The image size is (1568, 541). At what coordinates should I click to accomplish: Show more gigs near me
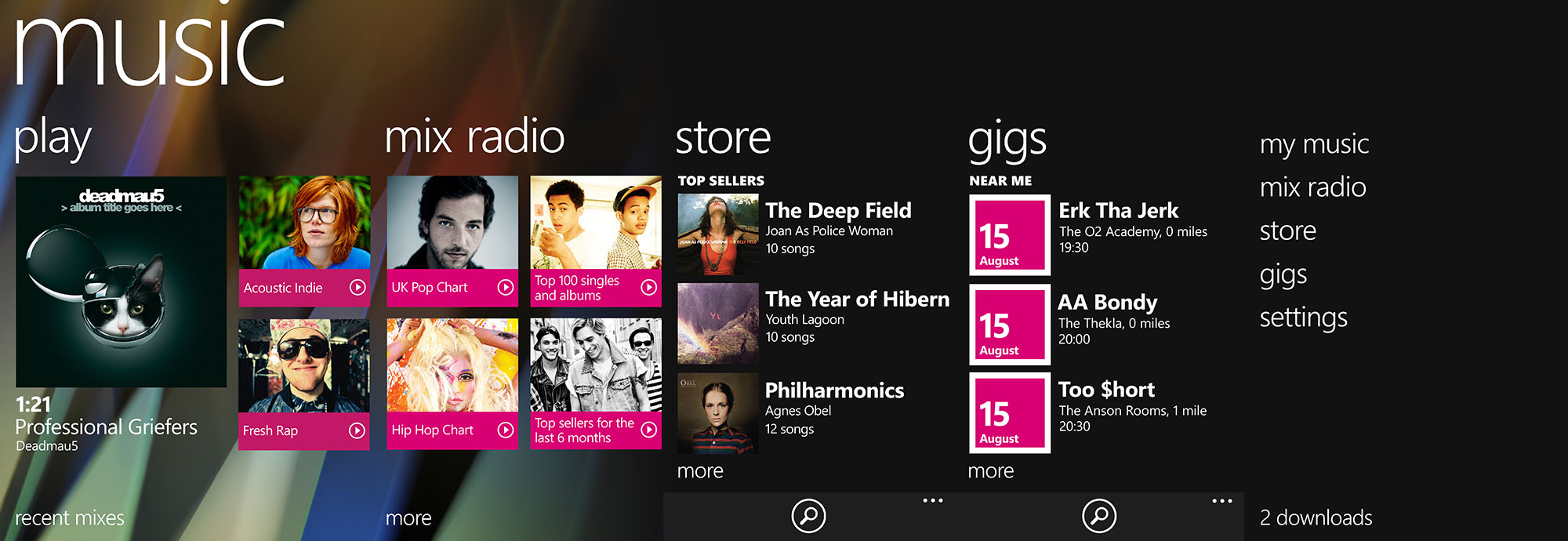(990, 471)
